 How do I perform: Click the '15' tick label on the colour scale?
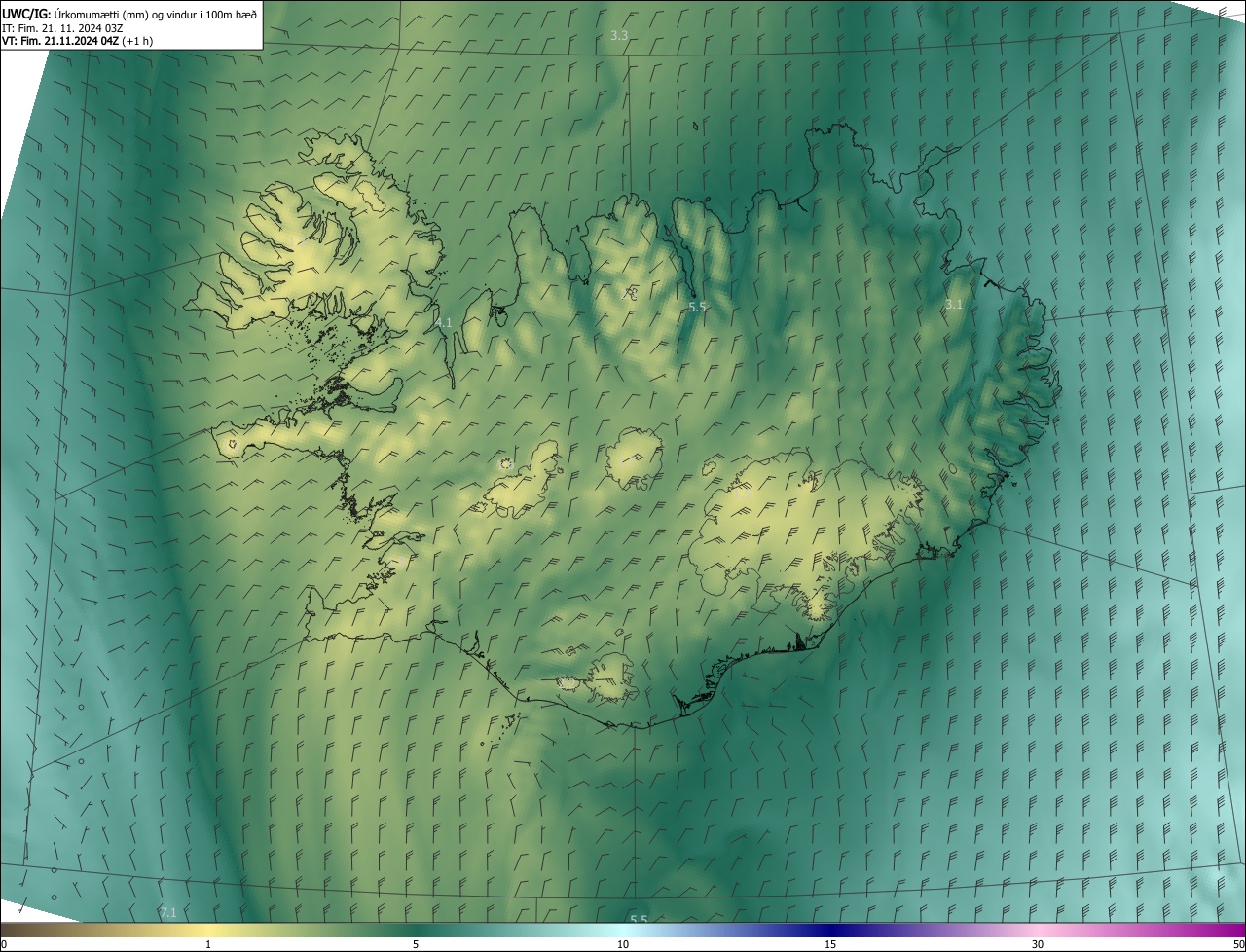click(x=830, y=944)
